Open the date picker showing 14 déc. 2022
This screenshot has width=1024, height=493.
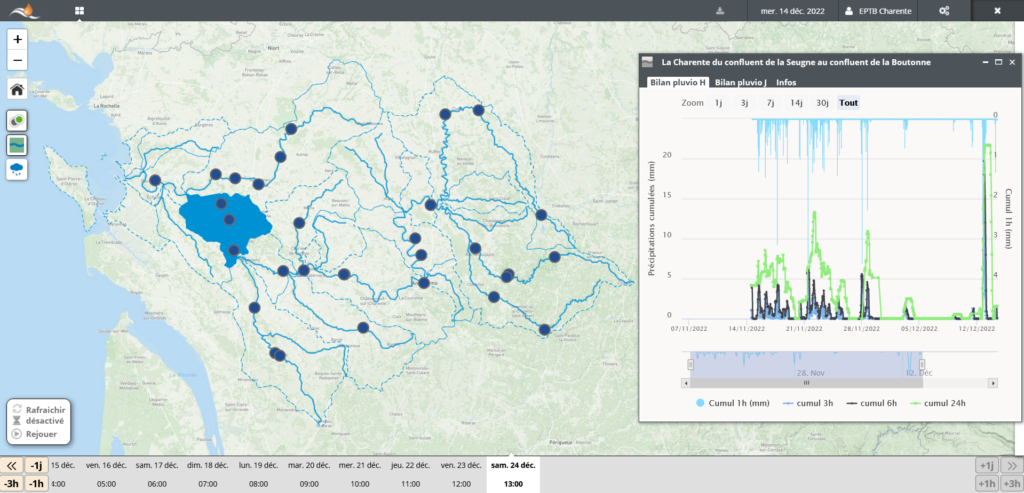pos(792,11)
